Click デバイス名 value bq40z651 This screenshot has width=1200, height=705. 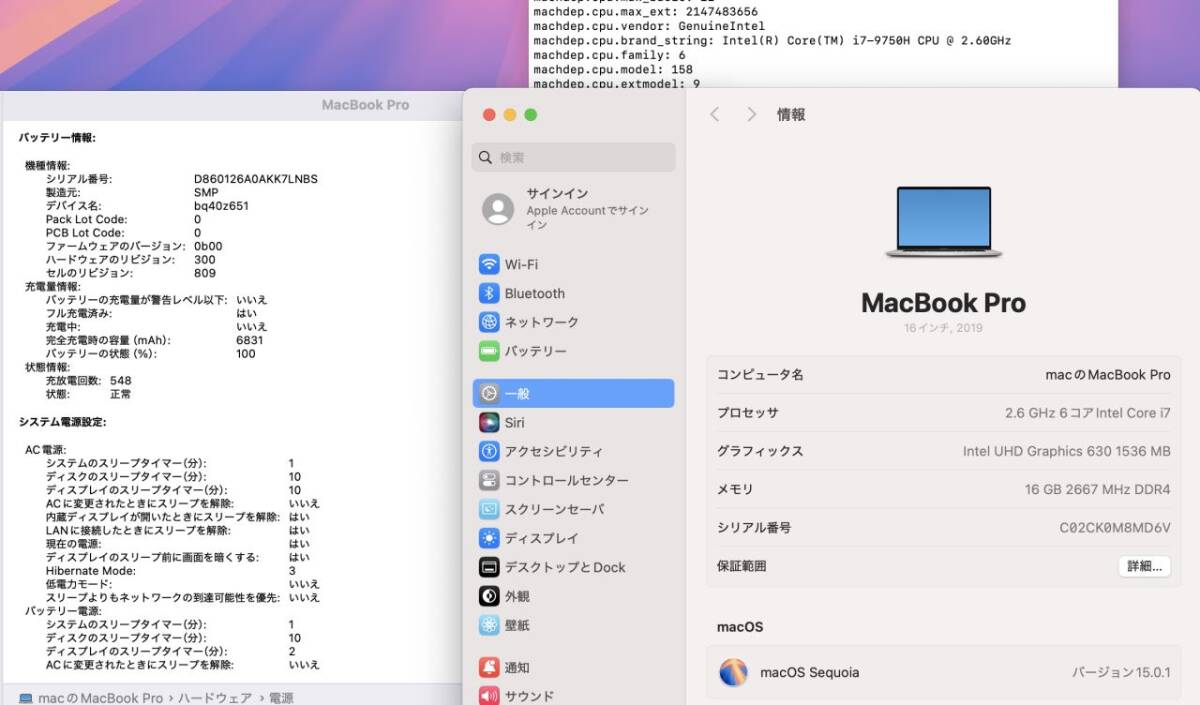221,206
